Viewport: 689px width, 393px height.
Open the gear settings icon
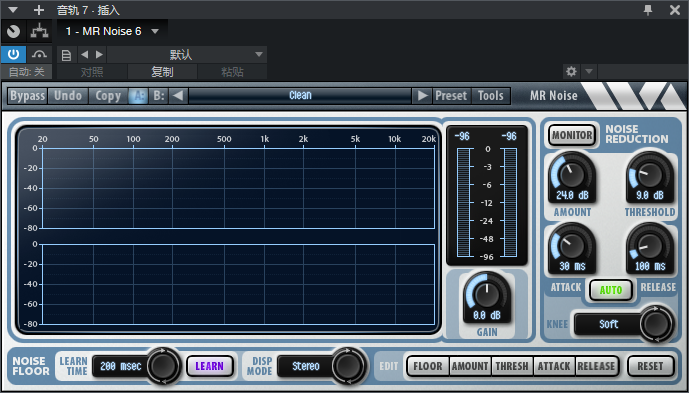(571, 72)
